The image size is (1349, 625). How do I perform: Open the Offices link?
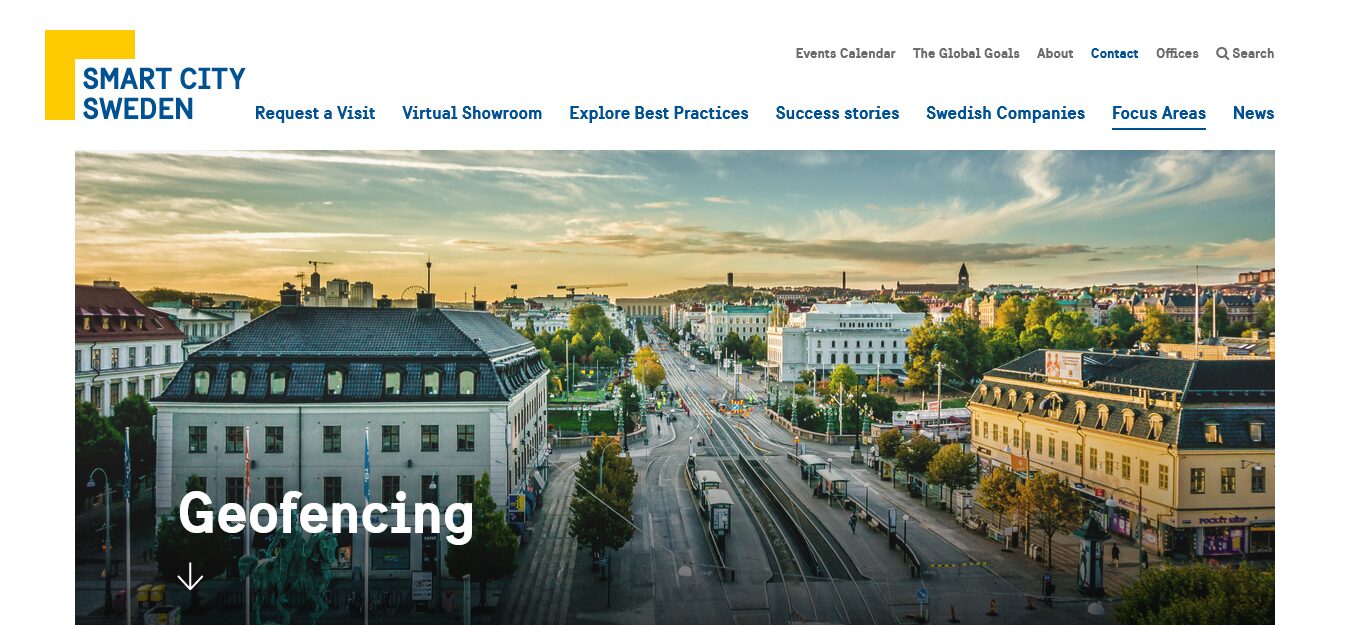coord(1177,54)
